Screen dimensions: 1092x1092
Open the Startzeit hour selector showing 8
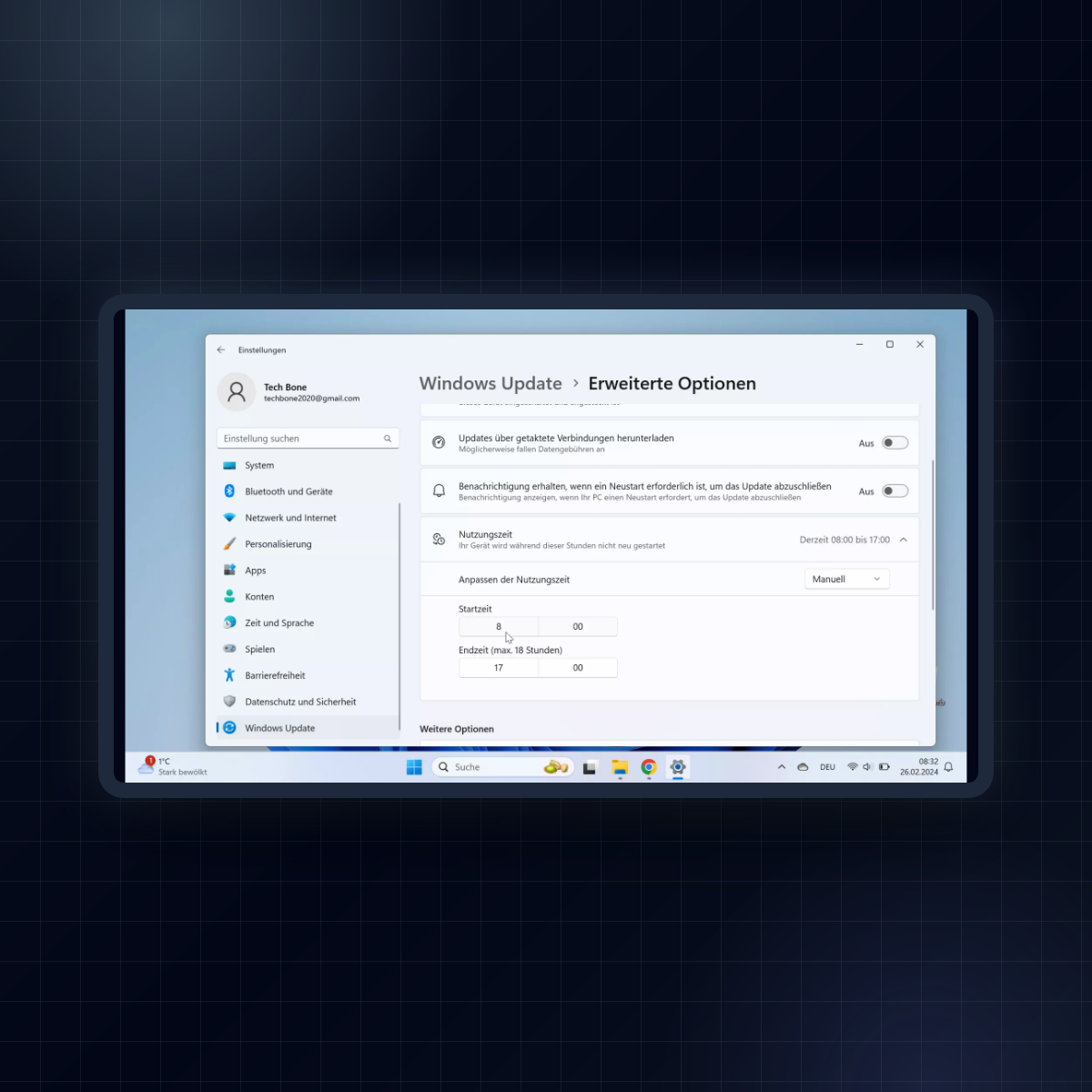[499, 627]
